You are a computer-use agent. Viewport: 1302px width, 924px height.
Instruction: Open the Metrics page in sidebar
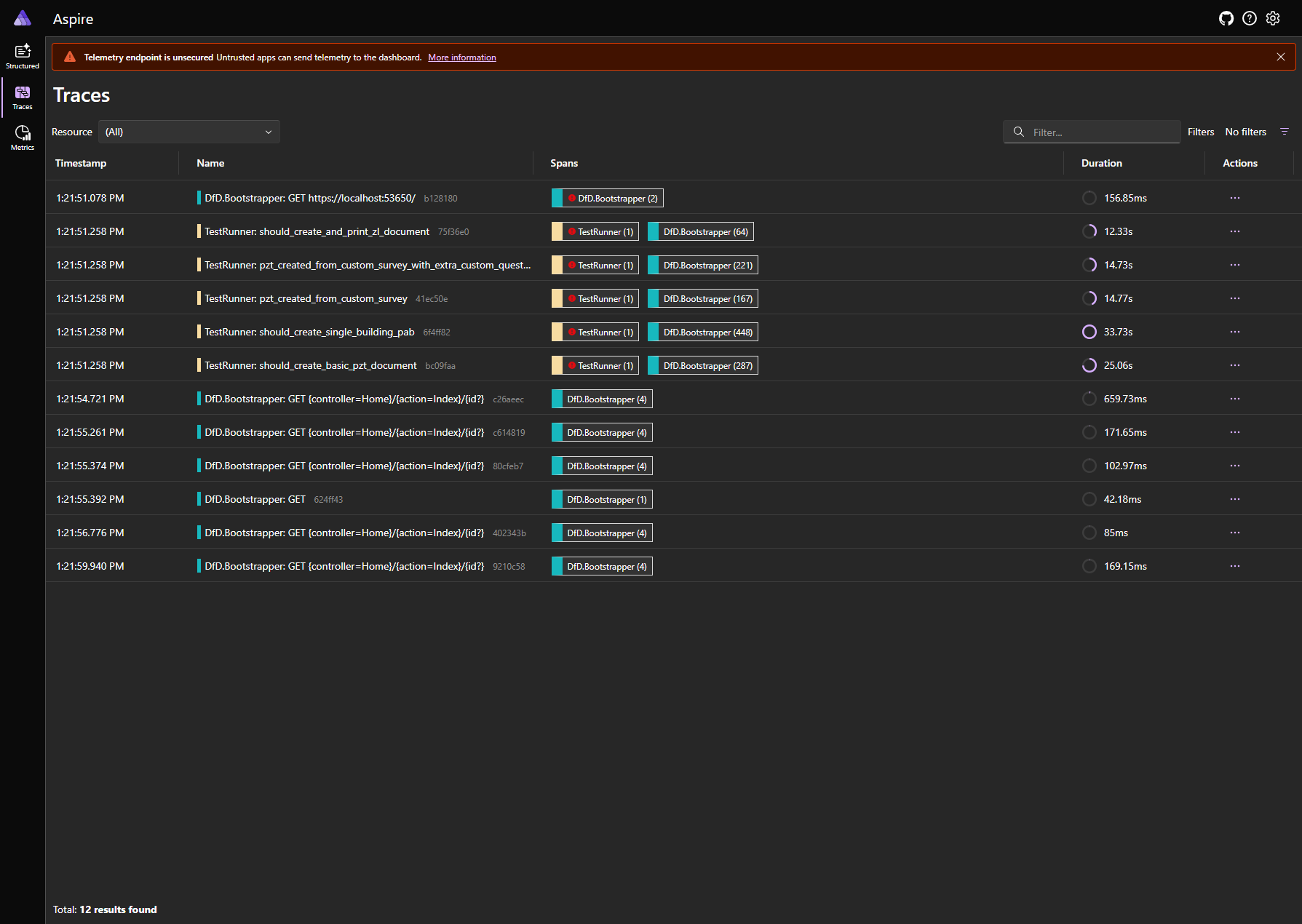[x=23, y=138]
